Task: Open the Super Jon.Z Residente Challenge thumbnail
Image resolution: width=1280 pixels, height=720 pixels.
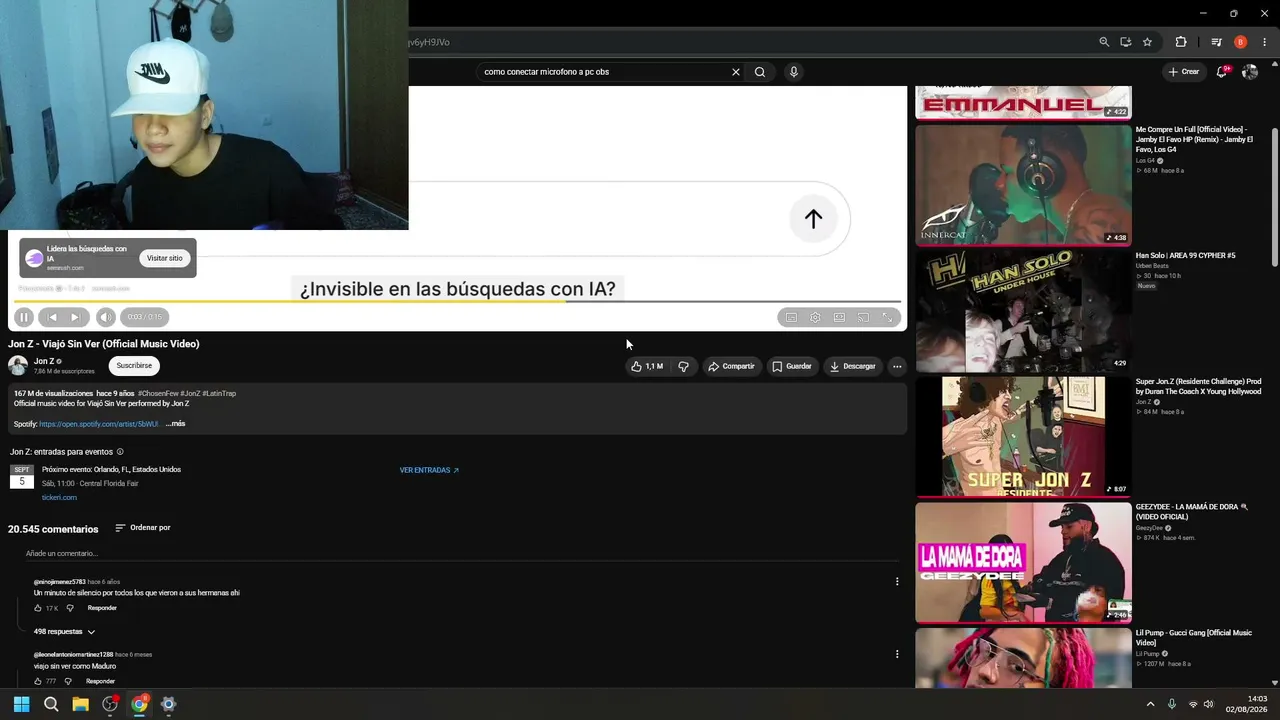Action: click(x=1023, y=436)
